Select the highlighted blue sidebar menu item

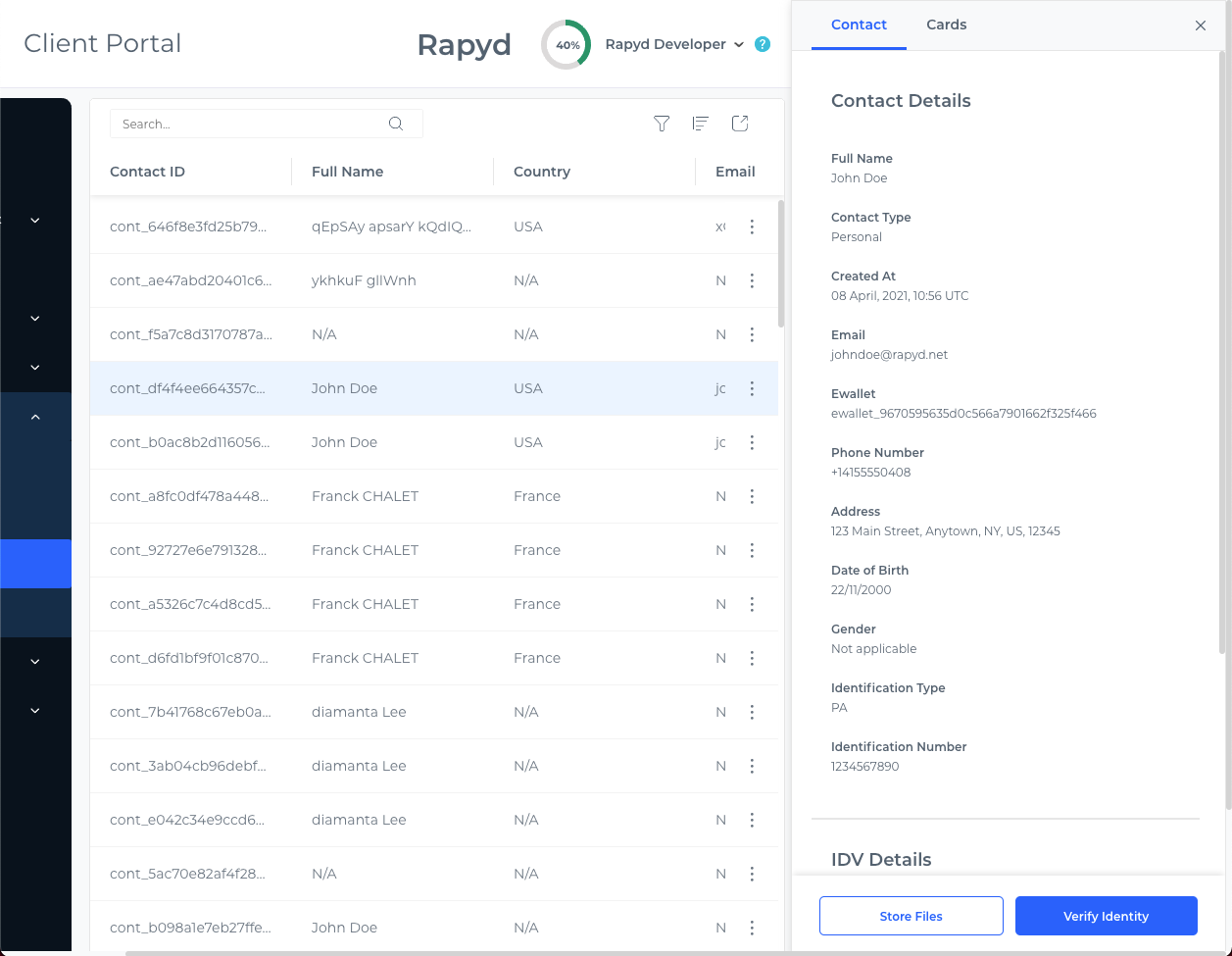pyautogui.click(x=35, y=564)
